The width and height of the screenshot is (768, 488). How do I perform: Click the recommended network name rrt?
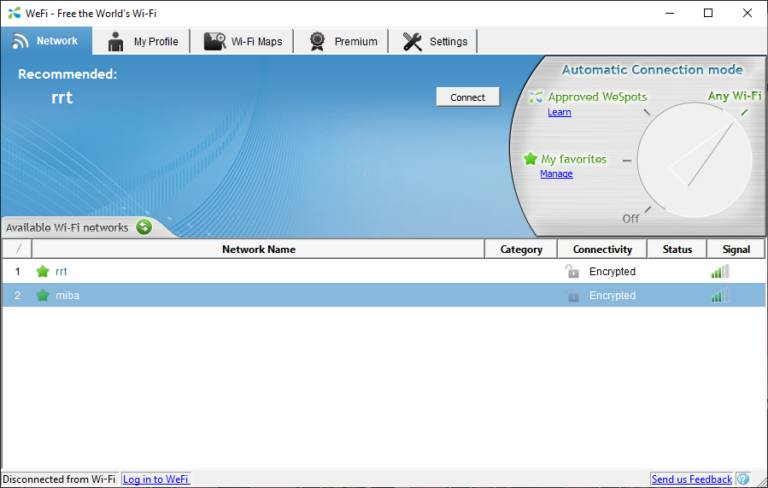tap(62, 98)
